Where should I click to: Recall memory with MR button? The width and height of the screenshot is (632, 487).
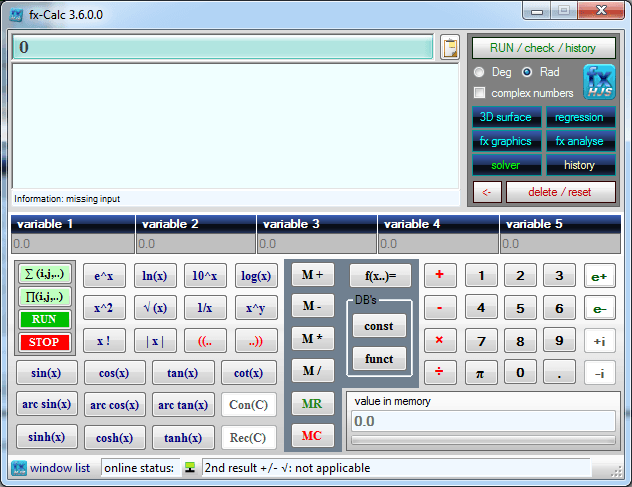tap(313, 404)
